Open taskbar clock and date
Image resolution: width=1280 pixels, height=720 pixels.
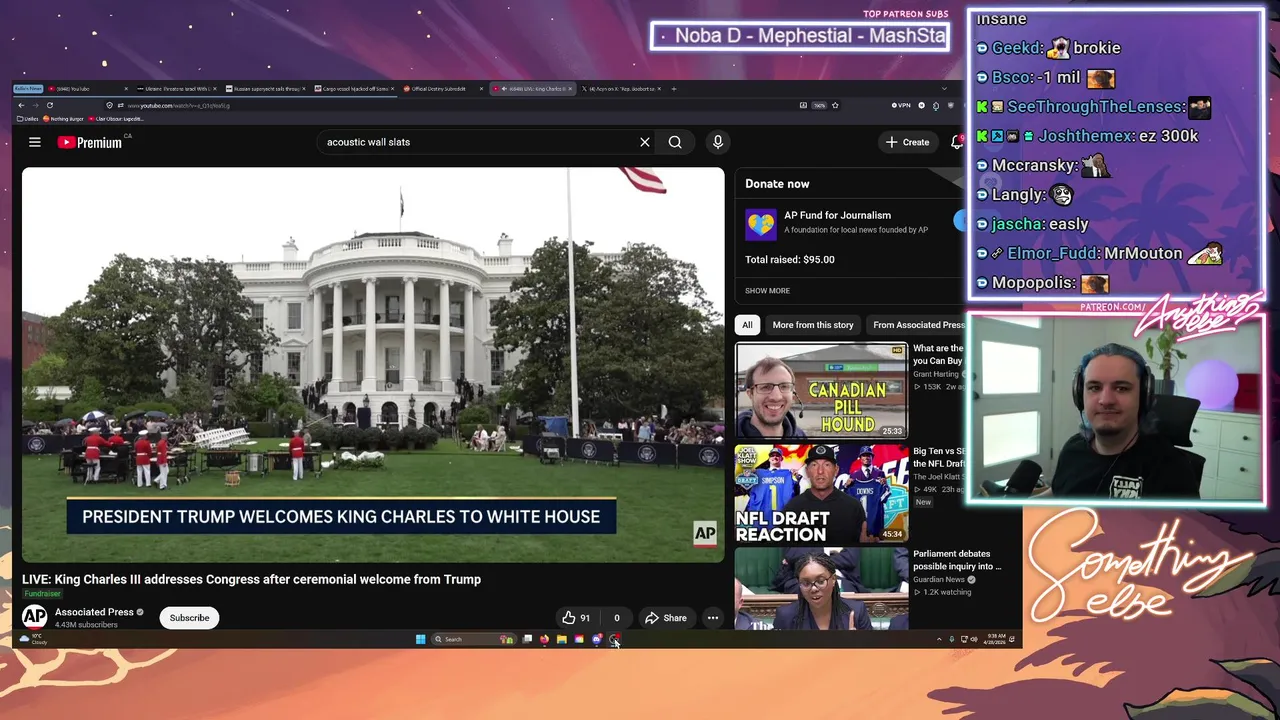(995, 639)
